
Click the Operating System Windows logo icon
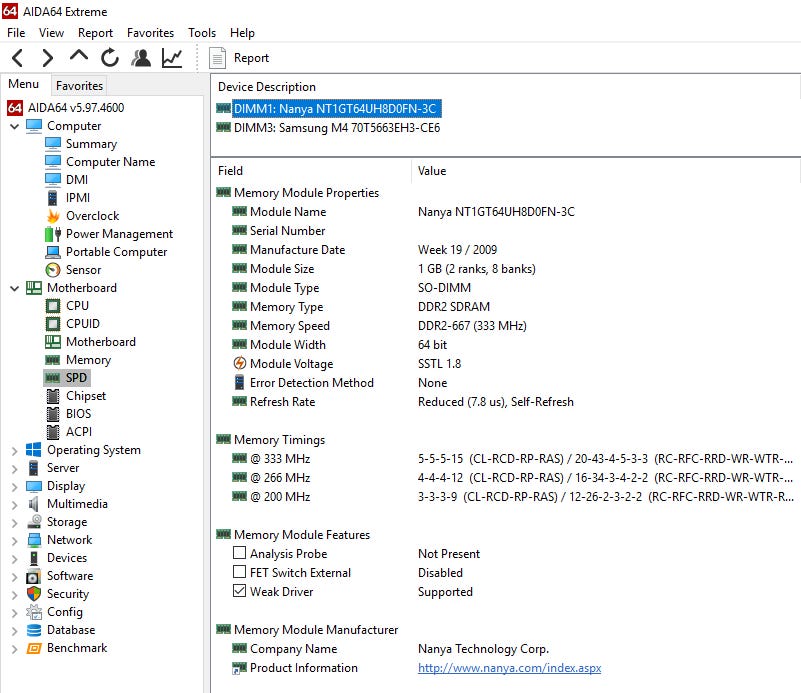[x=34, y=450]
